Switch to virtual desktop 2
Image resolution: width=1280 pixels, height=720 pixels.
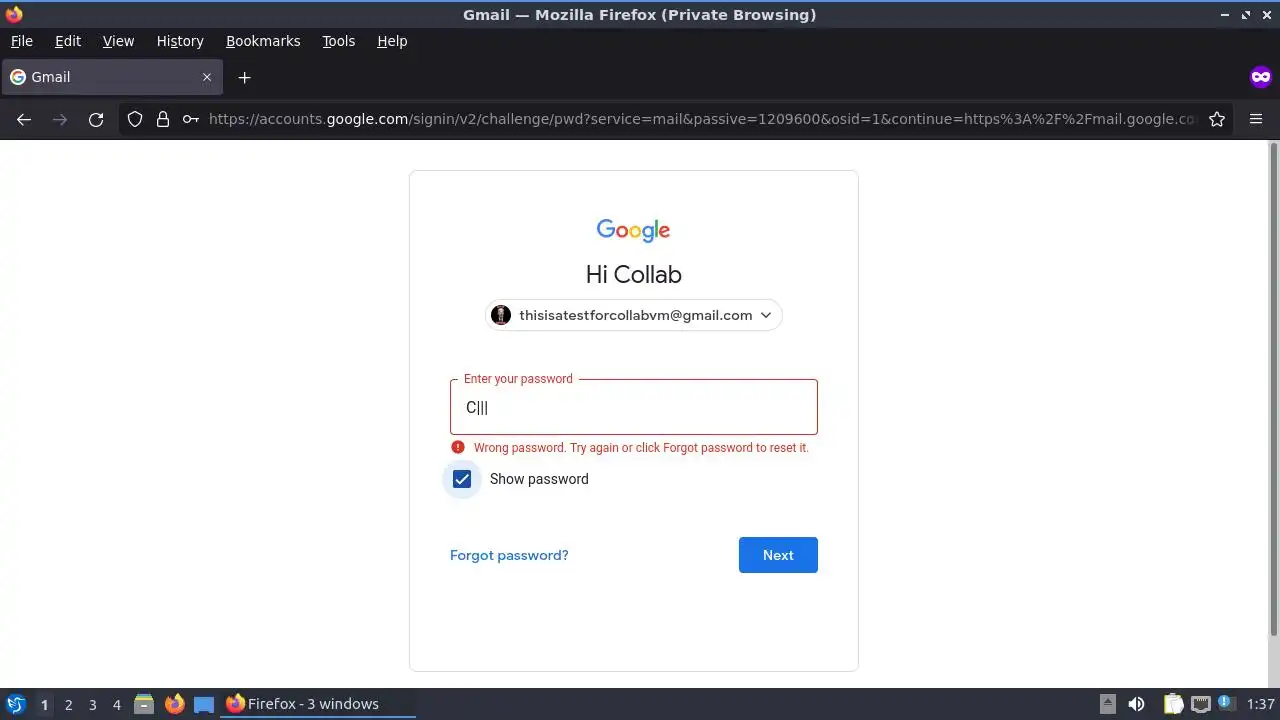68,704
